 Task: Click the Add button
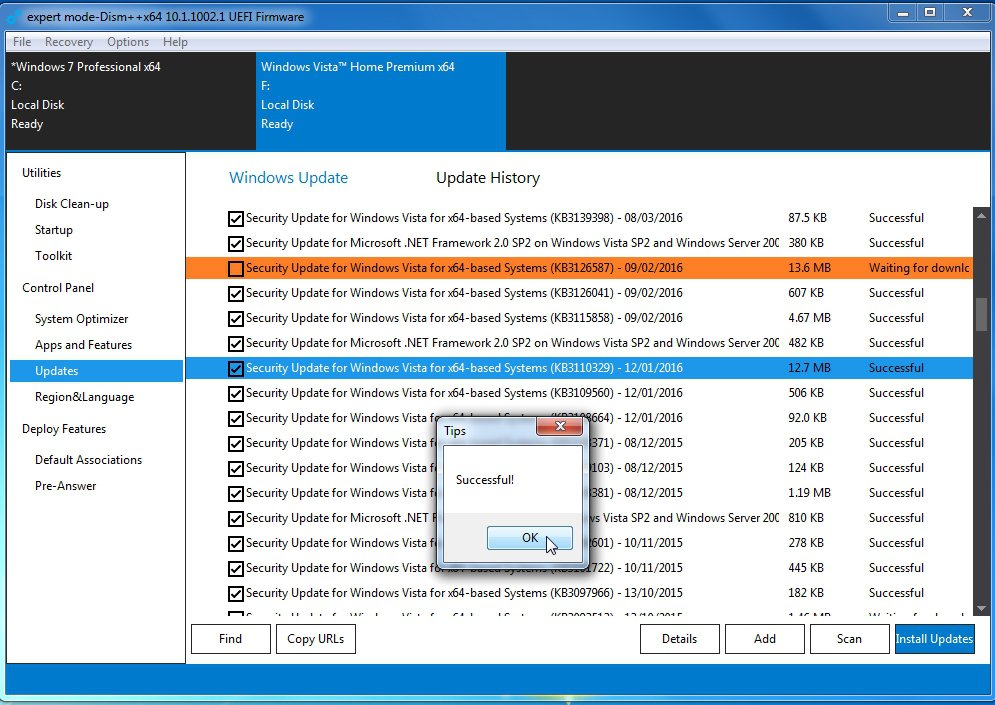(x=765, y=639)
